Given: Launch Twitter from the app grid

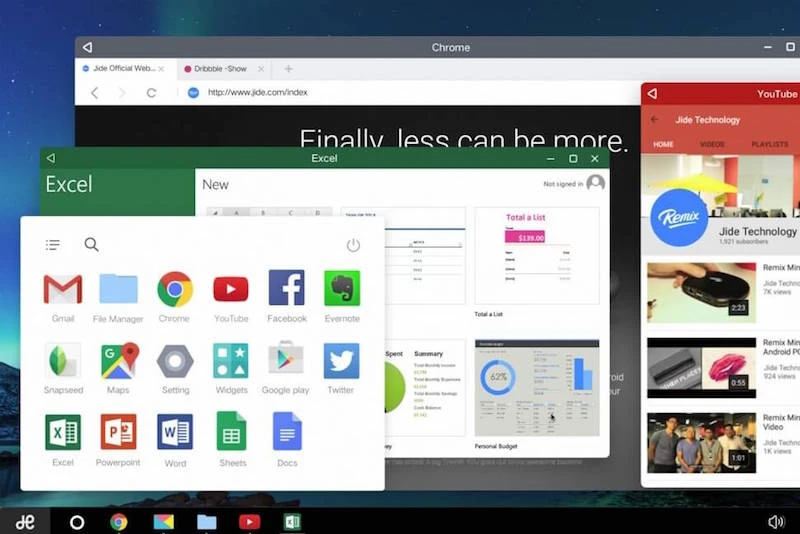Looking at the screenshot, I should click(341, 361).
